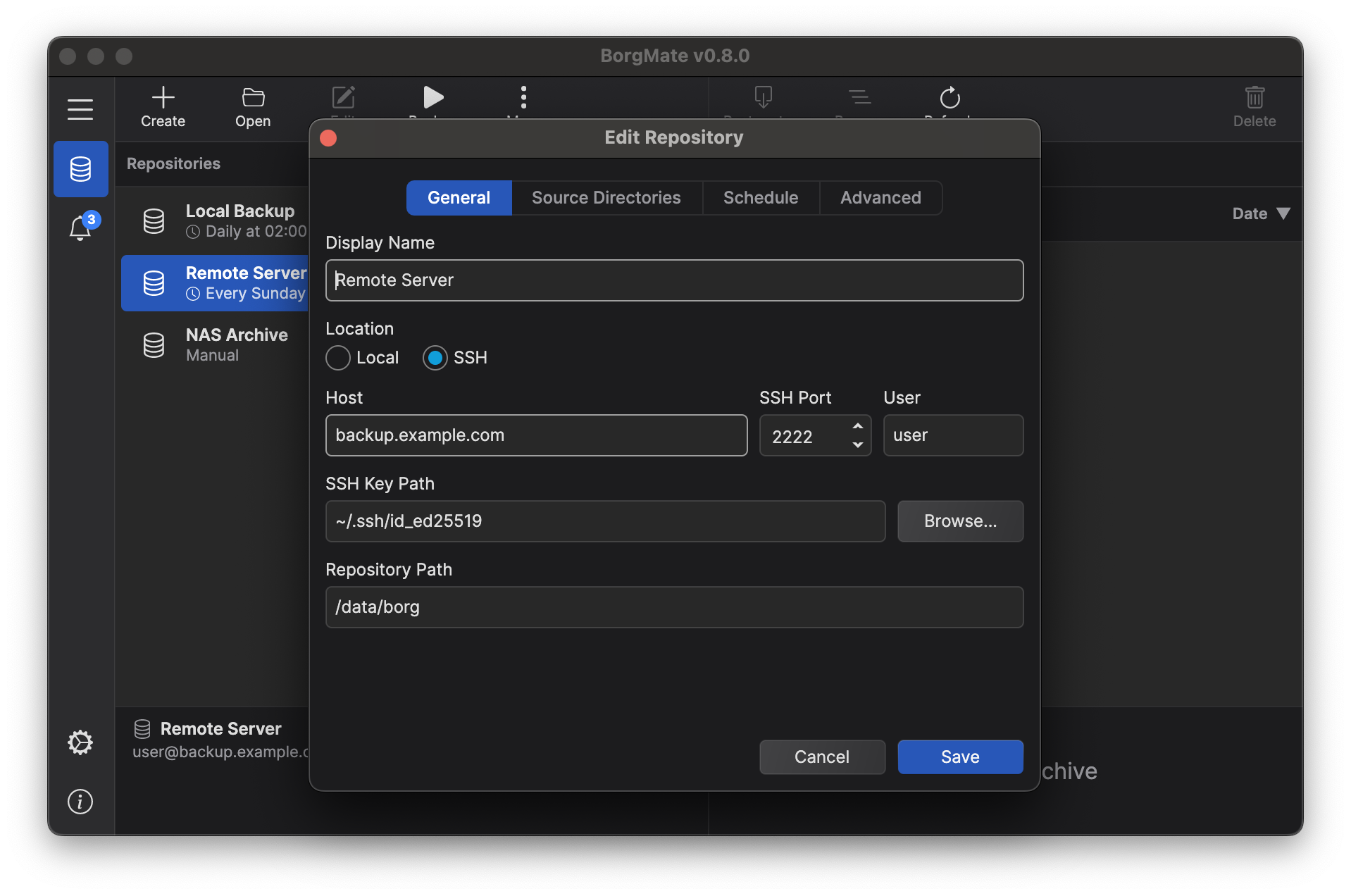This screenshot has height=896, width=1351.
Task: Open the More menu with three dots icon
Action: (x=523, y=98)
